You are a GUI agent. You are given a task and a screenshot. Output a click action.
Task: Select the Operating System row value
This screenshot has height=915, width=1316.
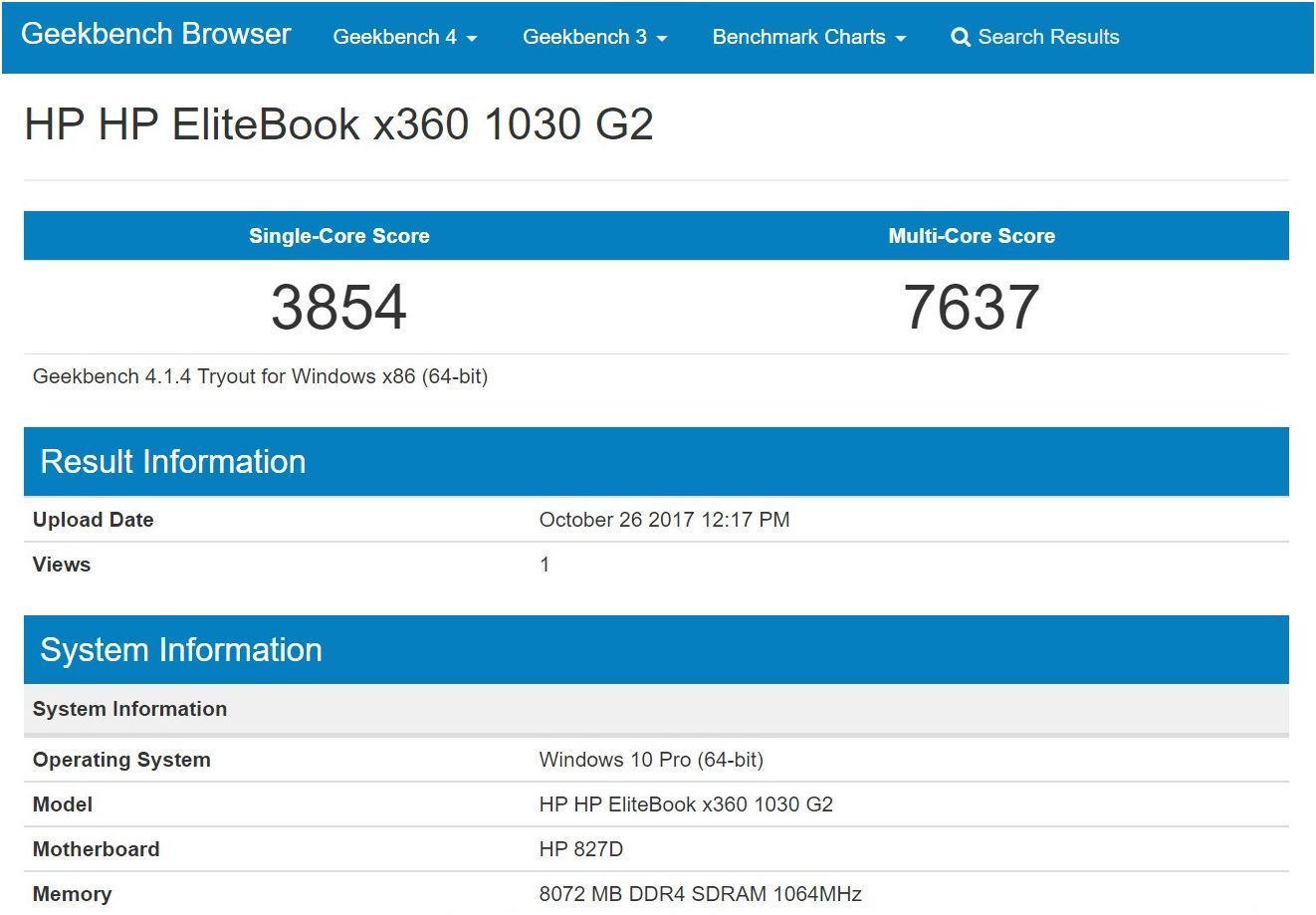pos(651,760)
